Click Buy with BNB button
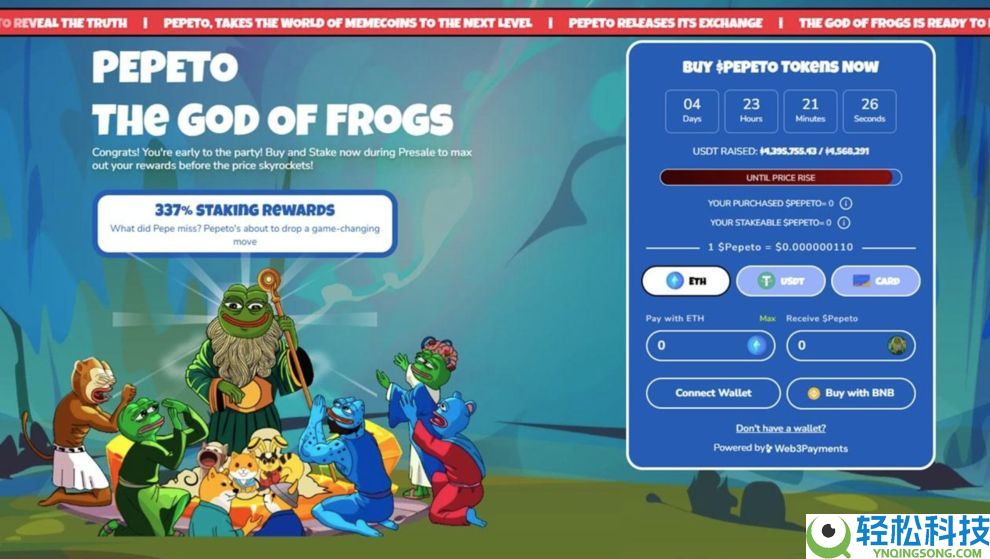This screenshot has width=990, height=559. pyautogui.click(x=850, y=393)
